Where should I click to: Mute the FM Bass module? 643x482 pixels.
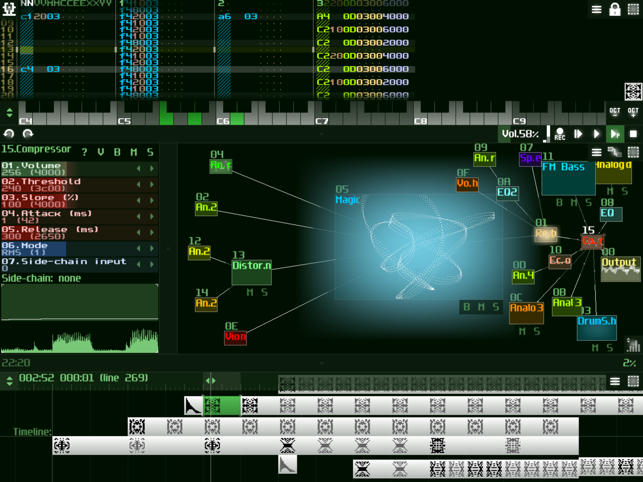[574, 202]
